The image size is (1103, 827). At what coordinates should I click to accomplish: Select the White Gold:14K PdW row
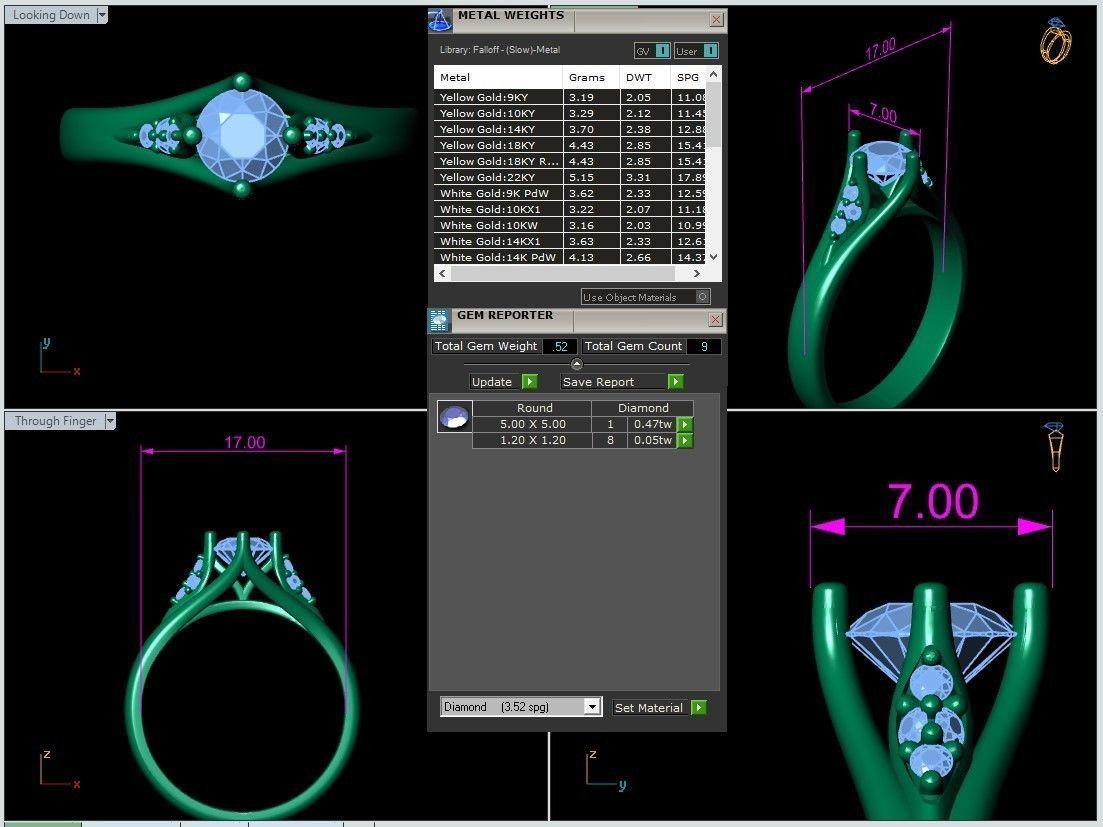(x=570, y=257)
